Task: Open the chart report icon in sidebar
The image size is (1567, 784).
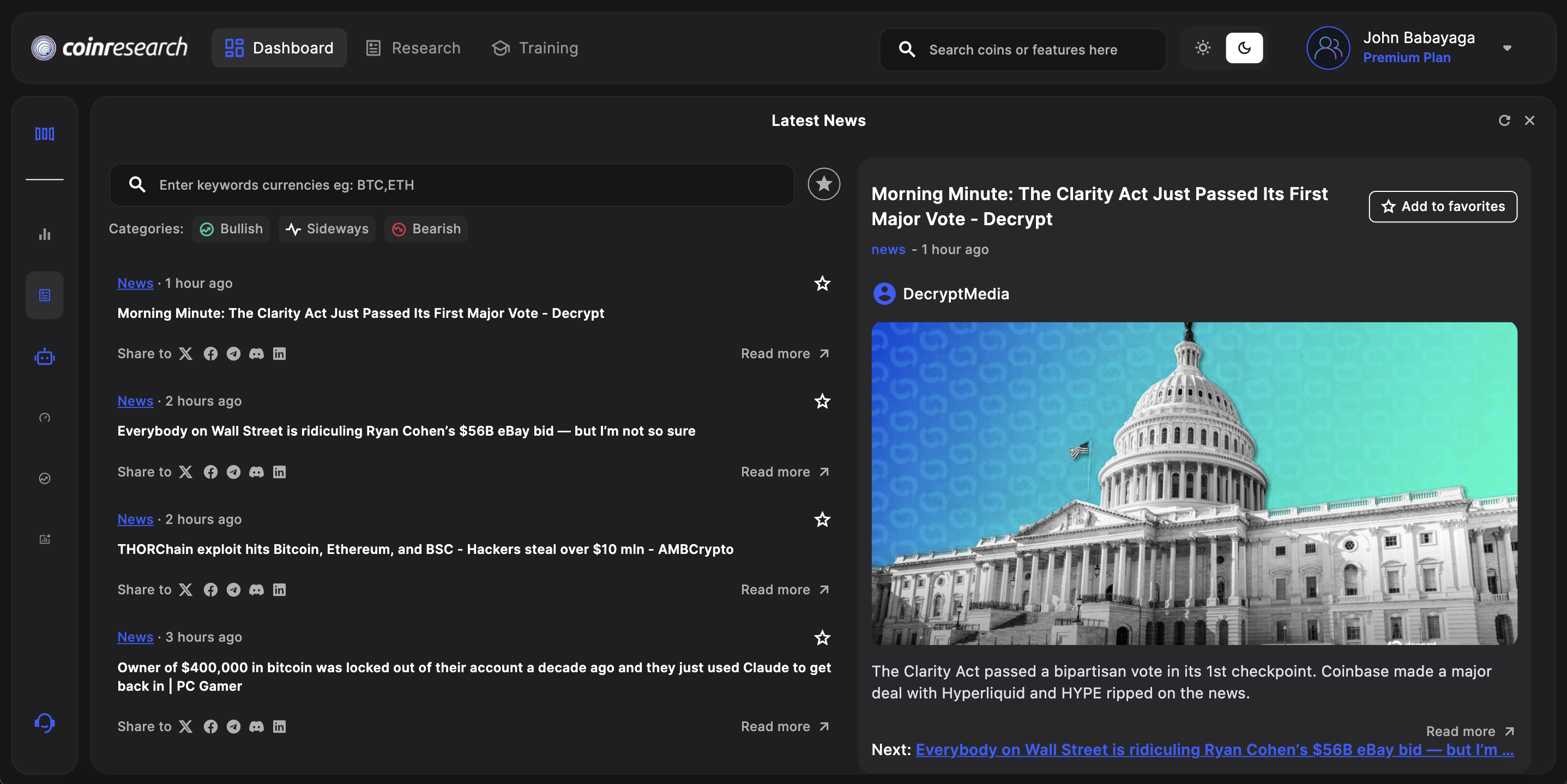Action: click(44, 539)
